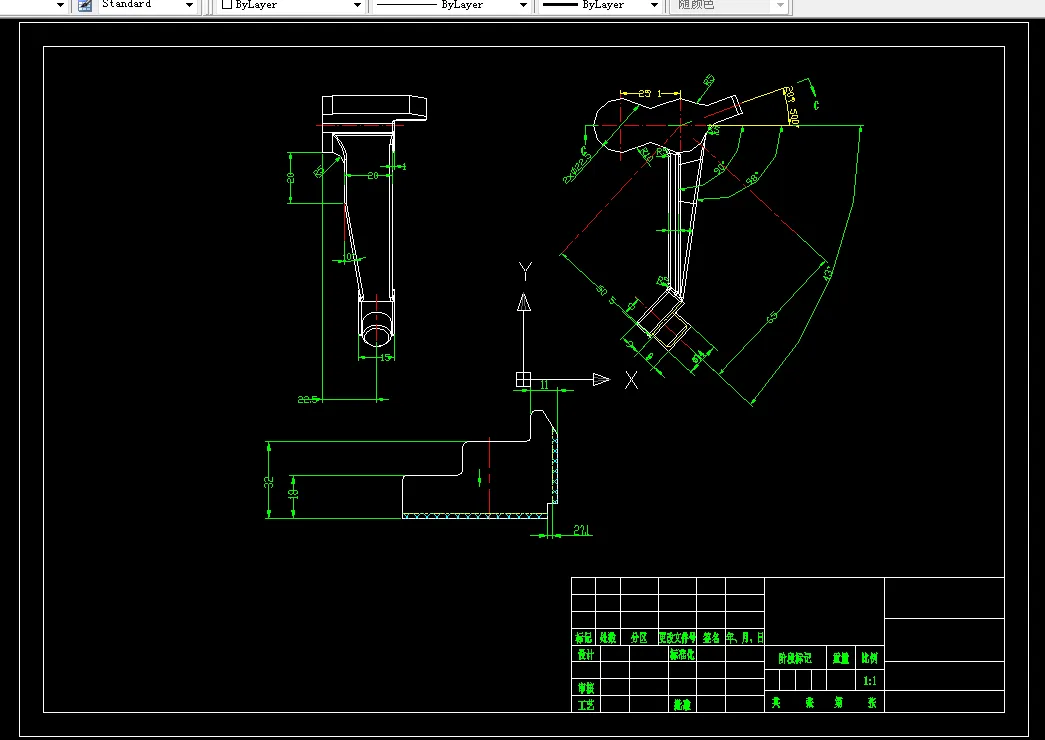Click the UCS origin square icon
Image resolution: width=1045 pixels, height=740 pixels.
(x=523, y=379)
